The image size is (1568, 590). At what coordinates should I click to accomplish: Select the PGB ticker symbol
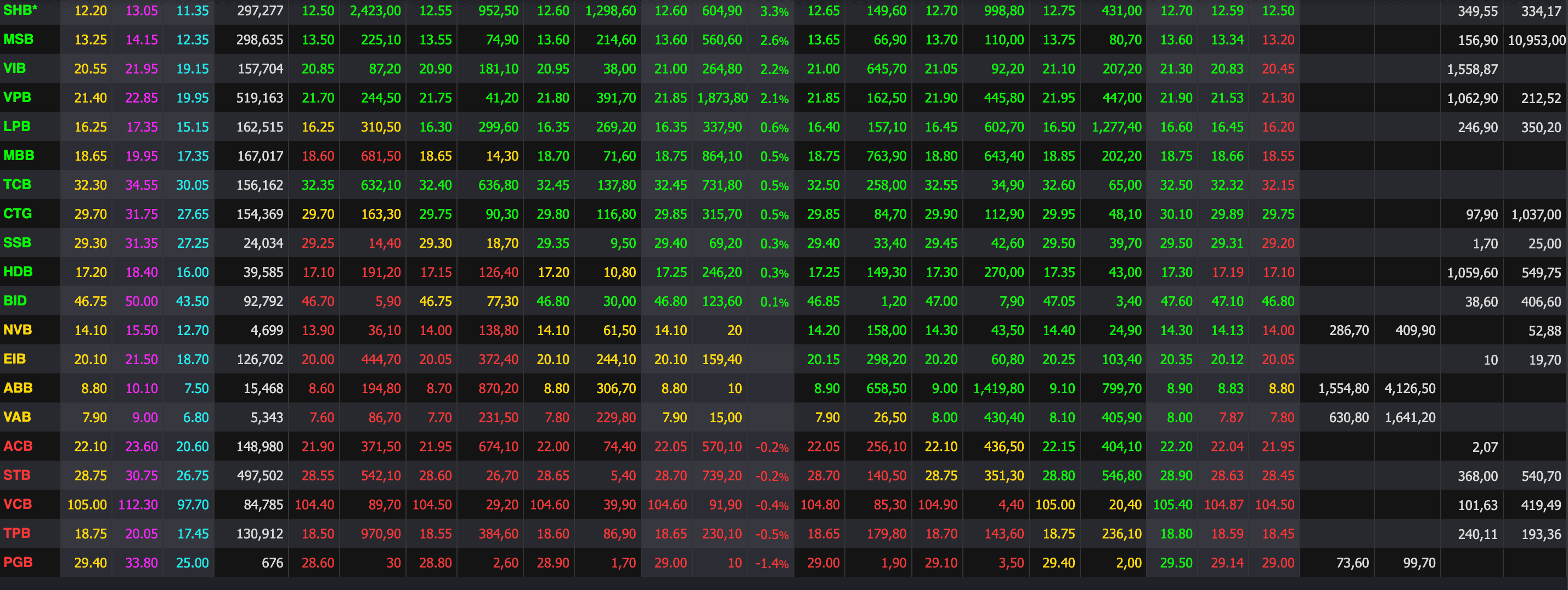(x=18, y=562)
